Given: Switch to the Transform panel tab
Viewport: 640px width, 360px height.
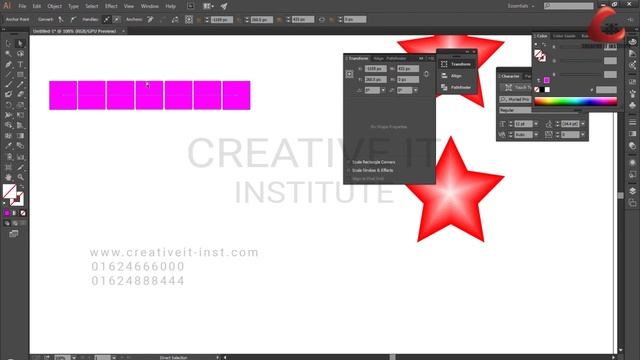Looking at the screenshot, I should click(358, 58).
